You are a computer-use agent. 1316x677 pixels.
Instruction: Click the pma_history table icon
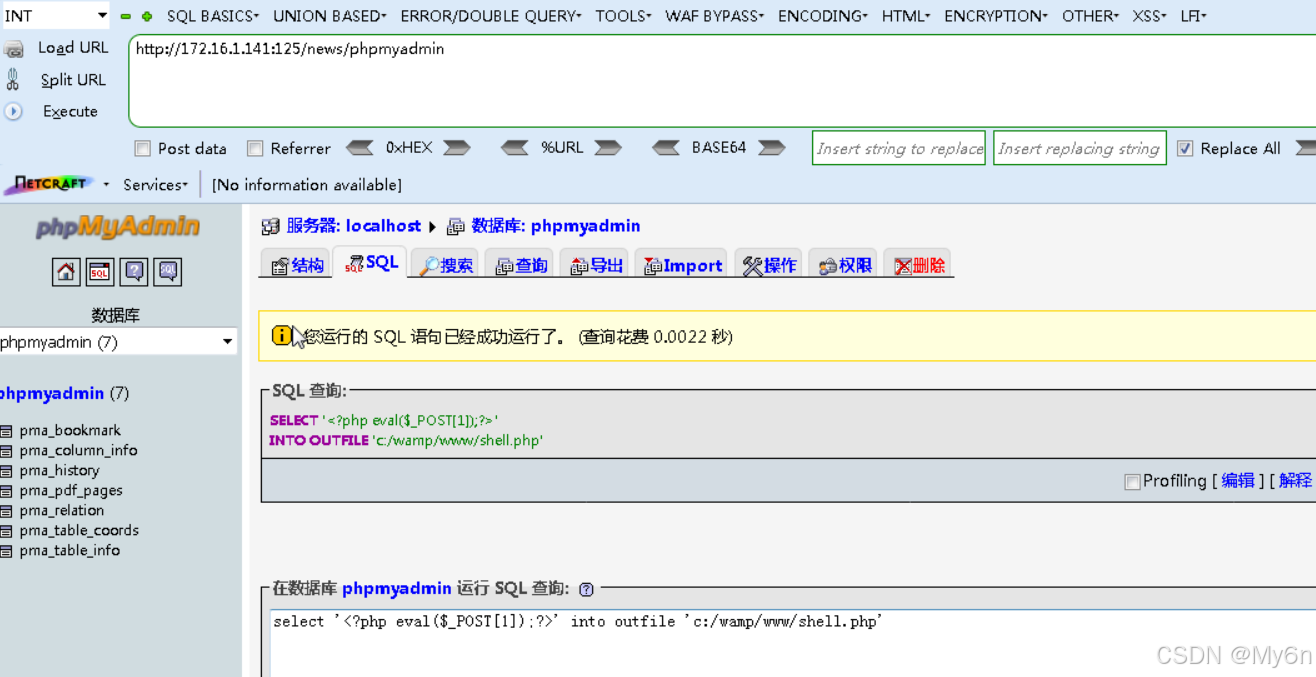(7, 471)
